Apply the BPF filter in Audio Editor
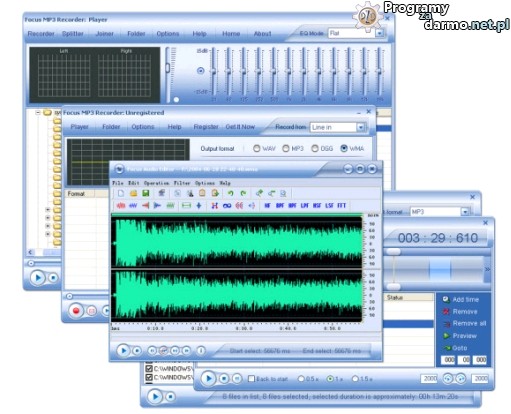511x414 pixels. [x=280, y=206]
